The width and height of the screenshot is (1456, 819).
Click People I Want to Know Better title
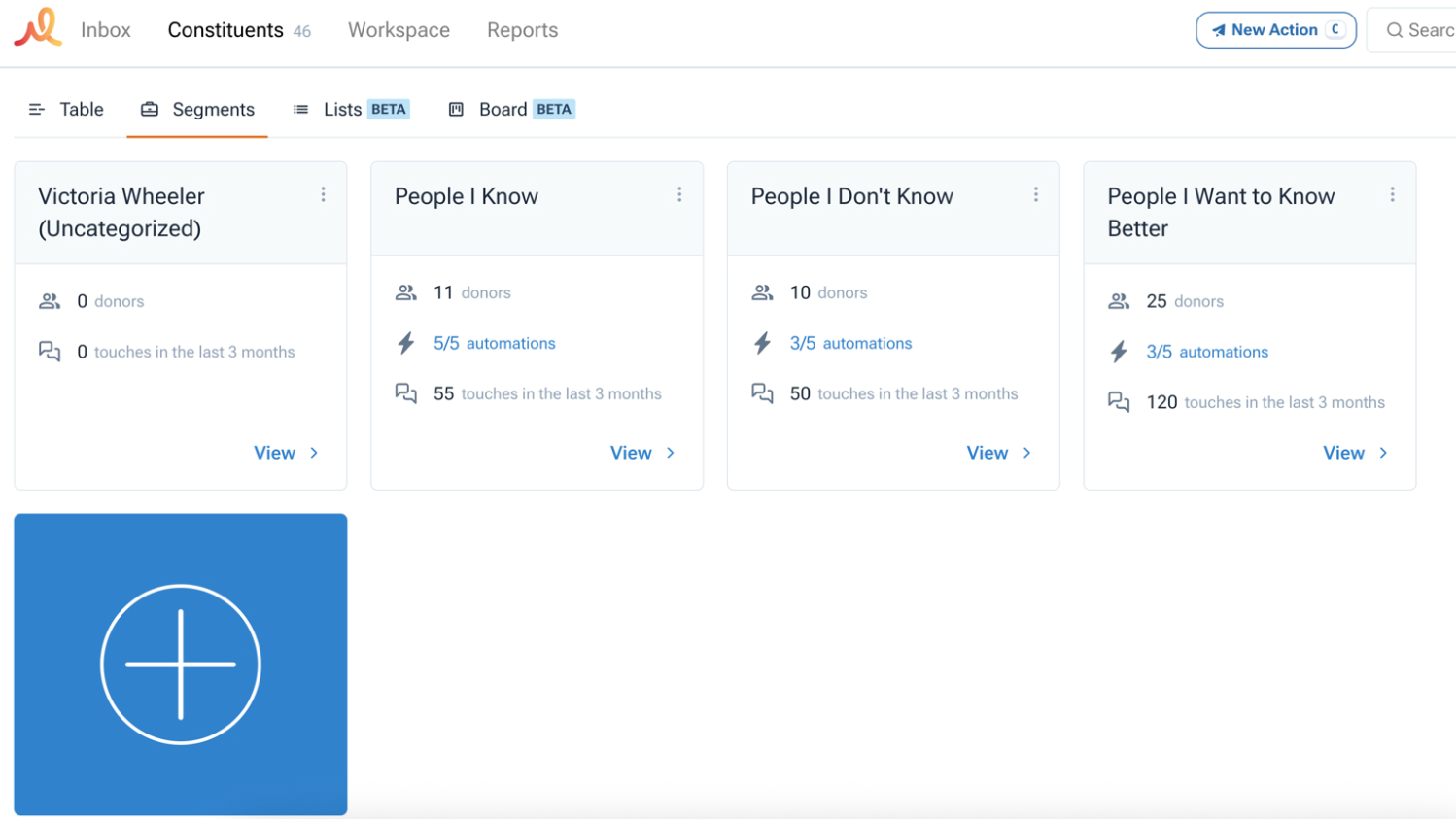pyautogui.click(x=1221, y=212)
